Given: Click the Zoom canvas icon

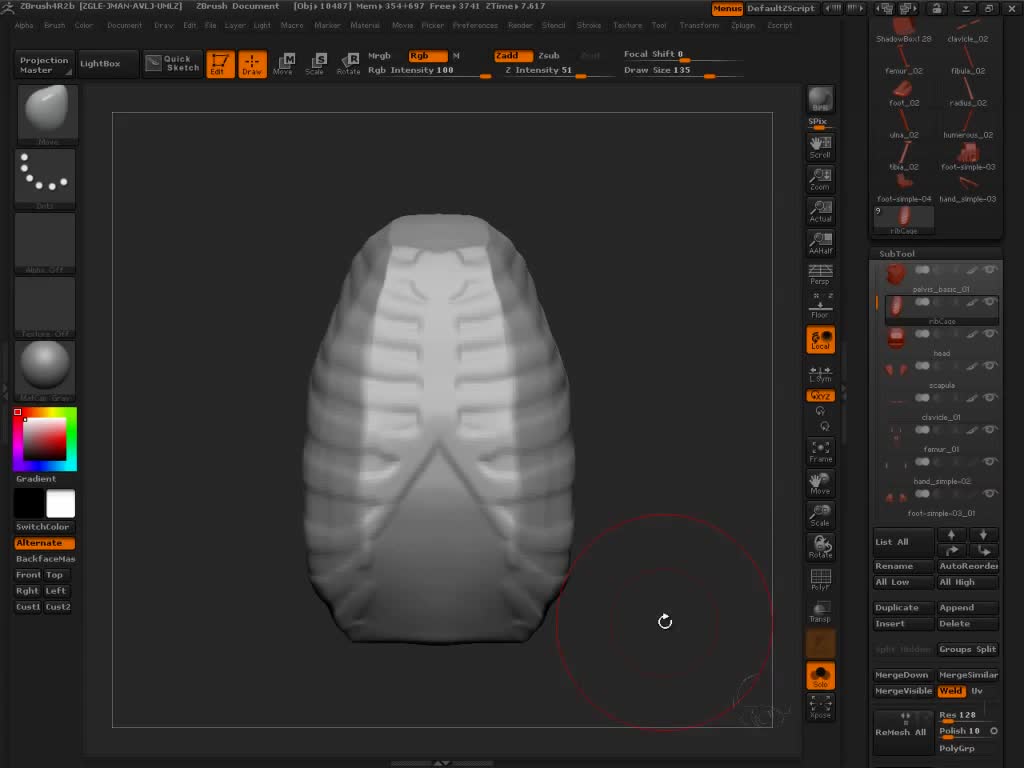Looking at the screenshot, I should 820,180.
